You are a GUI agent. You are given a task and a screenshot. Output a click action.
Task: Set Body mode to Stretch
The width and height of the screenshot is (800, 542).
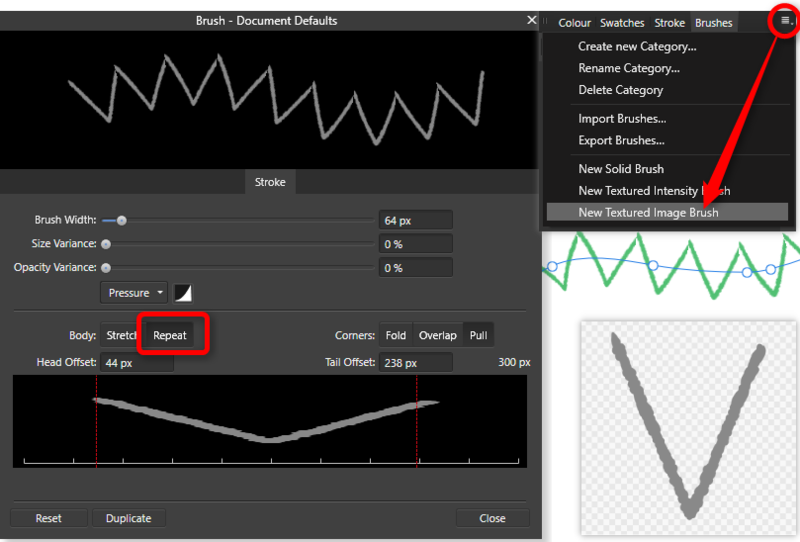coord(121,335)
